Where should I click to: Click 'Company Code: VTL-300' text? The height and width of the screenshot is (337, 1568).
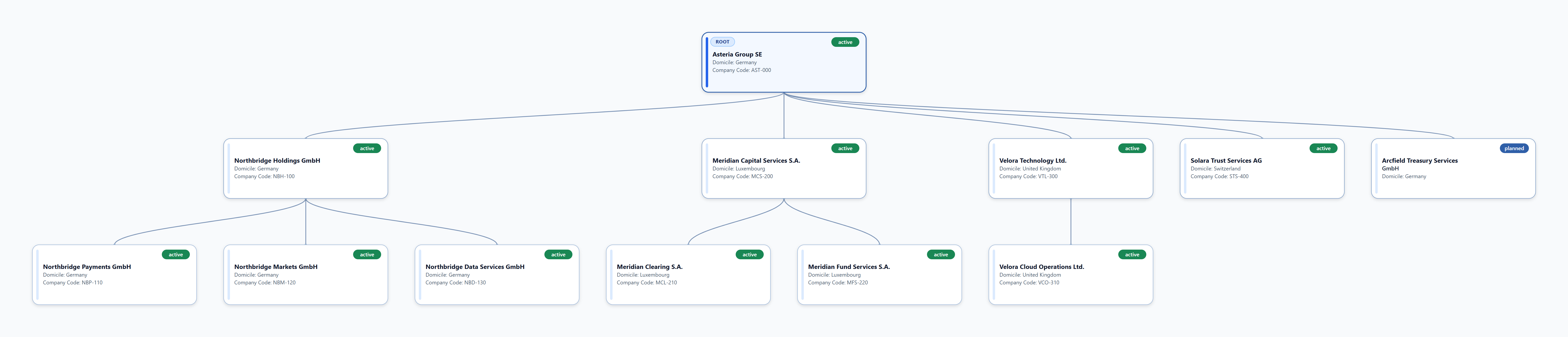[x=1028, y=176]
